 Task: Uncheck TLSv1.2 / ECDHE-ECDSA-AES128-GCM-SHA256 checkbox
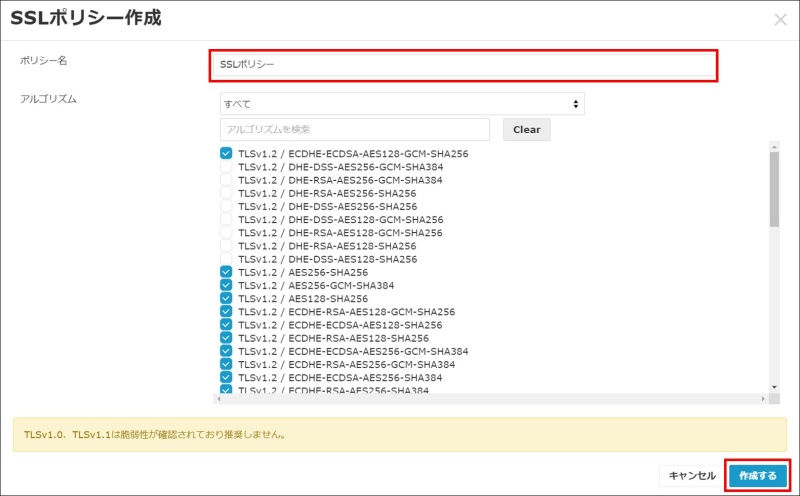coord(226,154)
